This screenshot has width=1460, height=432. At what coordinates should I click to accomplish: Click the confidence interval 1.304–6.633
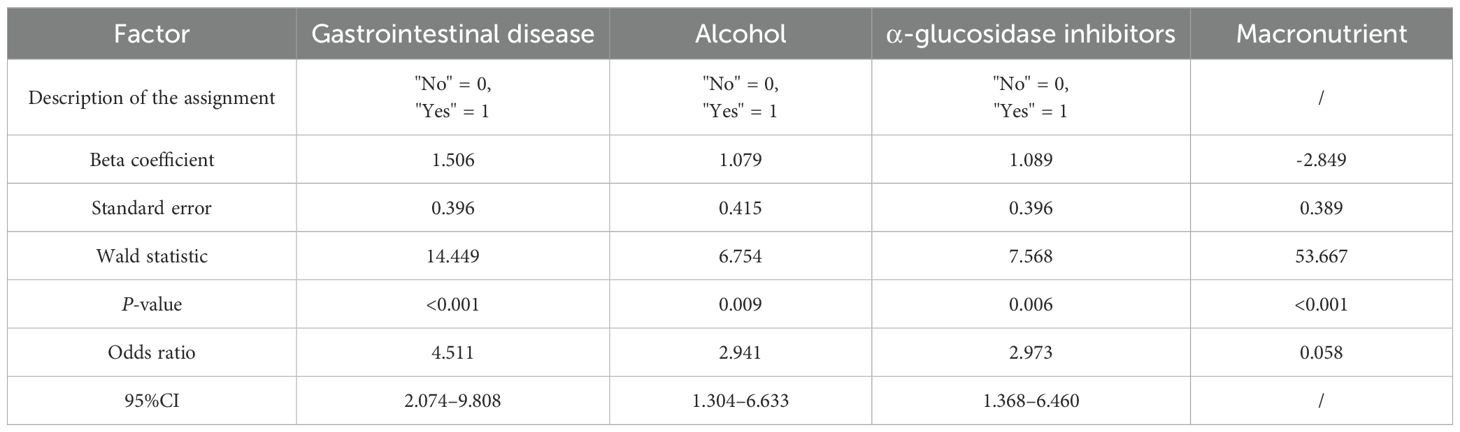pyautogui.click(x=741, y=402)
